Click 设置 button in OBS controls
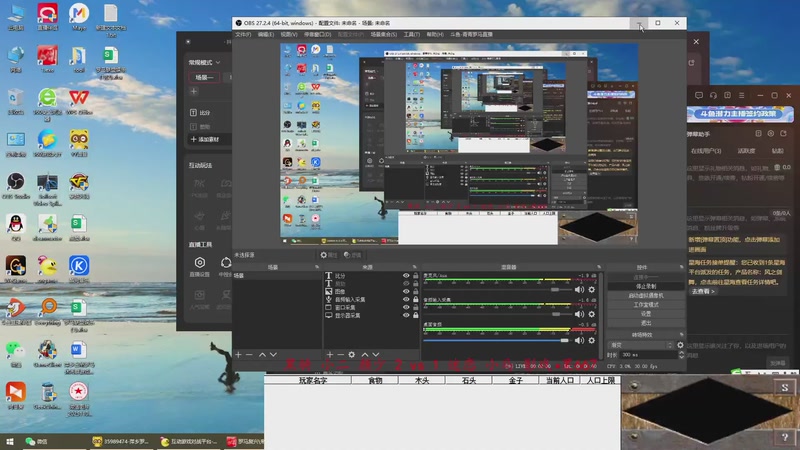This screenshot has height=450, width=800. coord(646,314)
